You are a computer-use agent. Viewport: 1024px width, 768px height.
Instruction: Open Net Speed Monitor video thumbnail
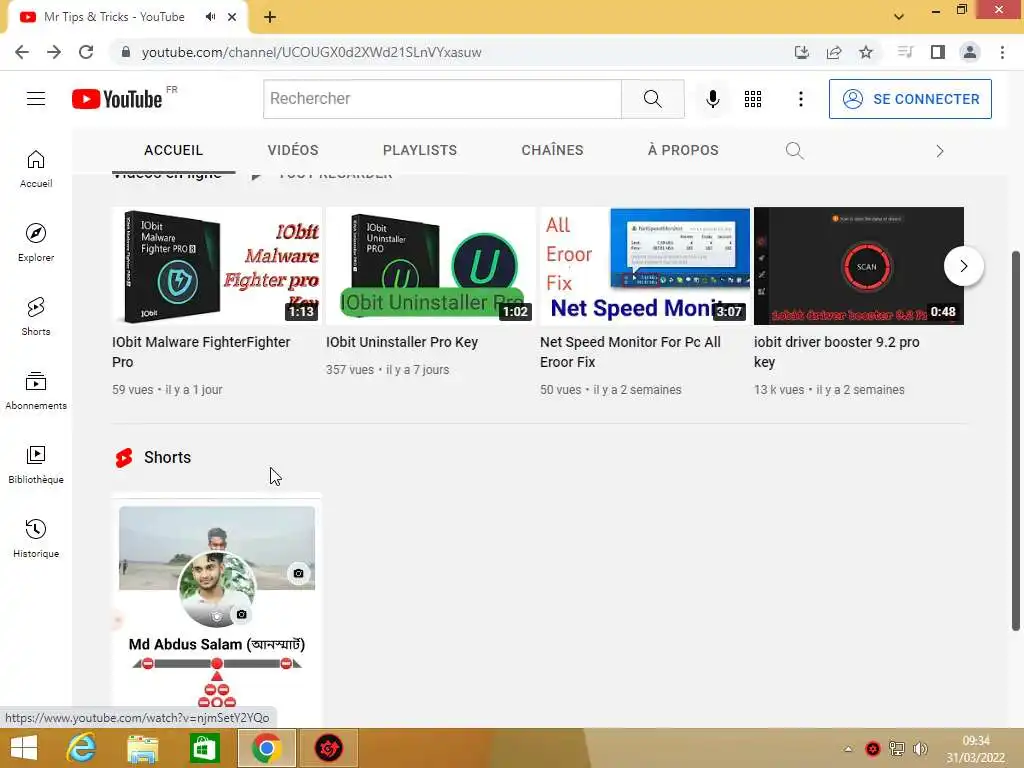point(645,266)
